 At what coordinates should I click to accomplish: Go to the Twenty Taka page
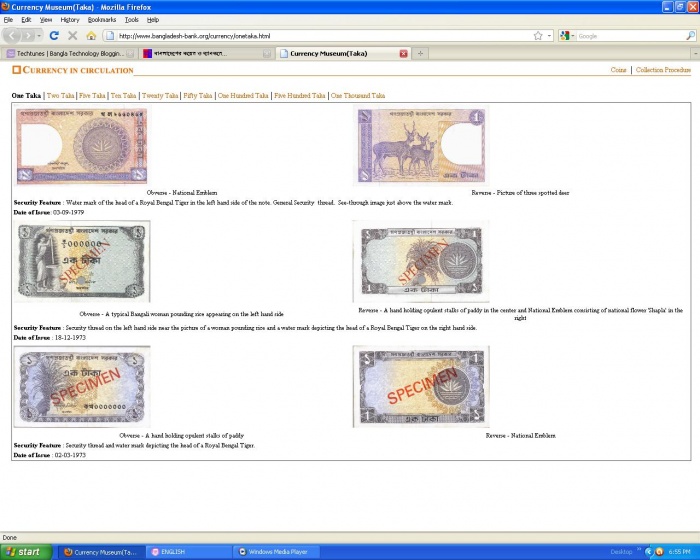click(160, 96)
